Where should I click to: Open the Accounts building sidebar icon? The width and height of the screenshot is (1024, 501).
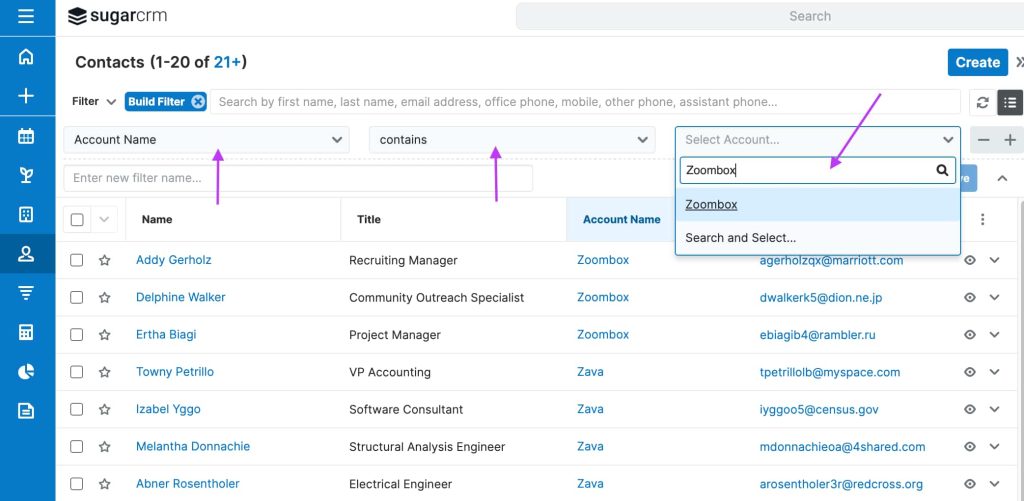click(x=26, y=214)
